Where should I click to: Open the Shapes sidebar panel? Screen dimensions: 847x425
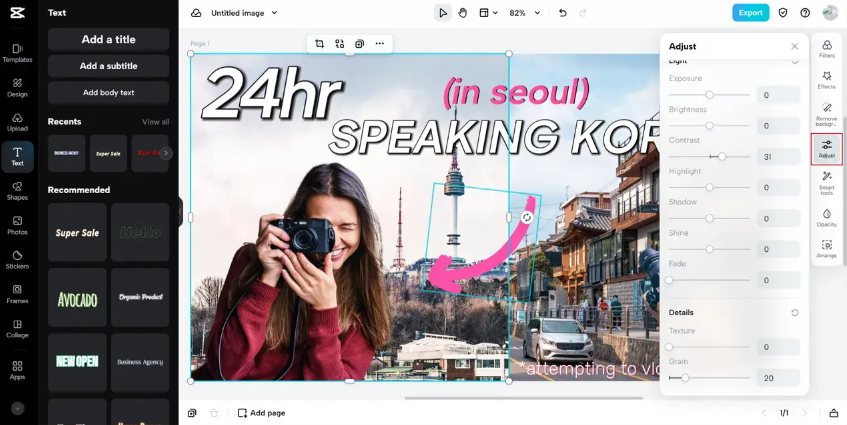point(17,191)
